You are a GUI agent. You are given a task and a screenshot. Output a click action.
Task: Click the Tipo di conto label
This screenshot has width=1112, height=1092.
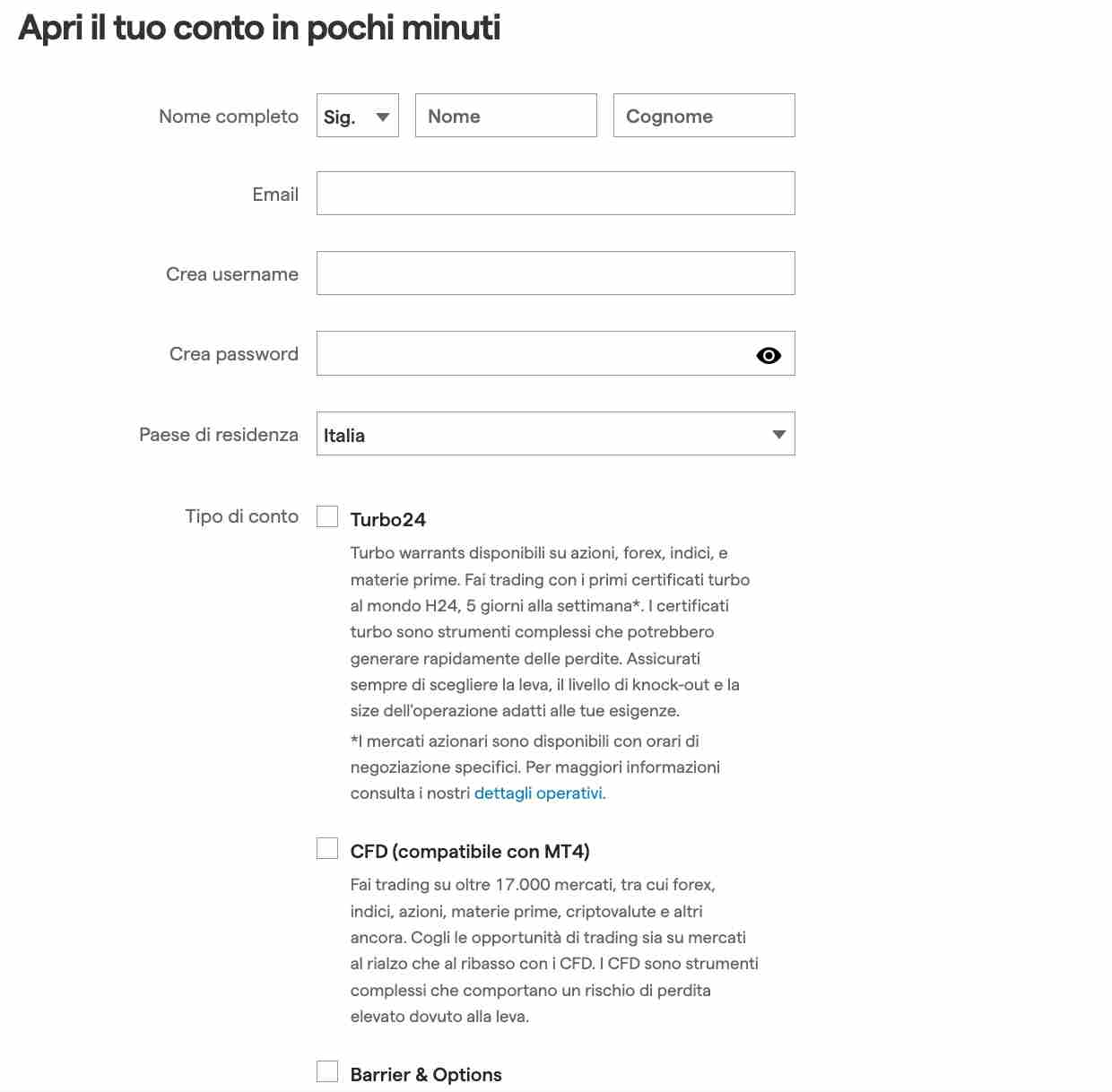tap(241, 516)
